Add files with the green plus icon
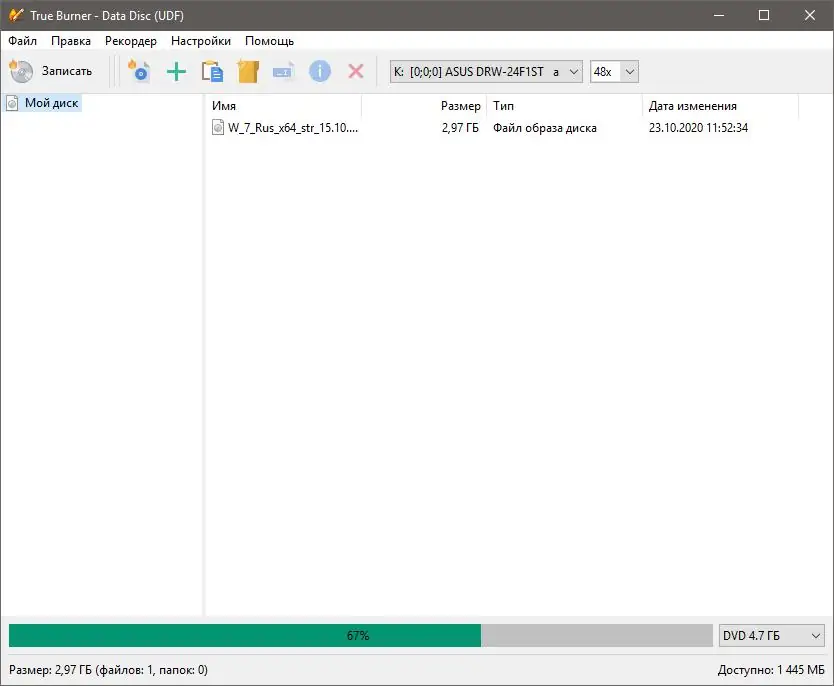834x686 pixels. tap(176, 71)
